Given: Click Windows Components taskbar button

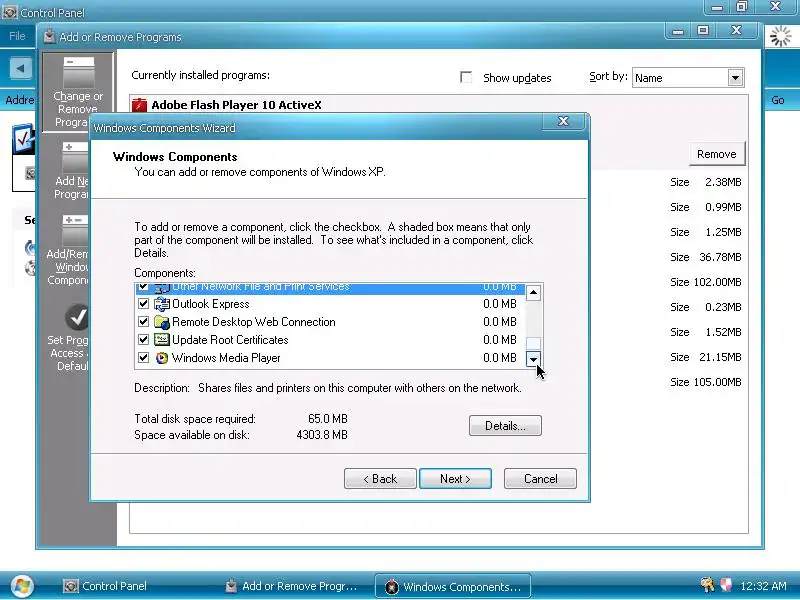Looking at the screenshot, I should pos(453,586).
